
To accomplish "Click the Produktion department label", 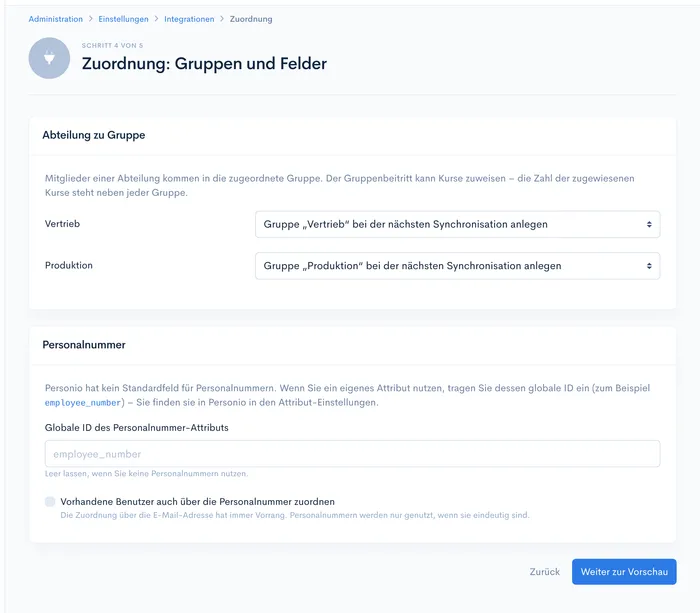I will pos(69,265).
